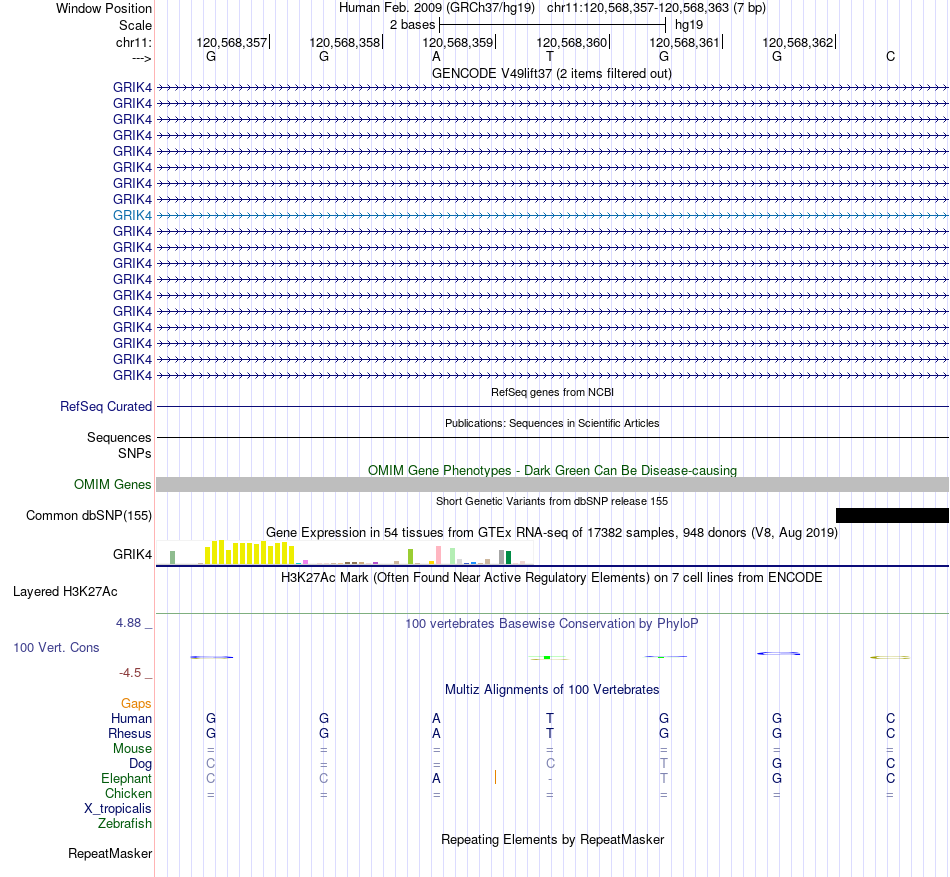Click the chr11: ruler label
The height and width of the screenshot is (877, 950).
coord(133,42)
